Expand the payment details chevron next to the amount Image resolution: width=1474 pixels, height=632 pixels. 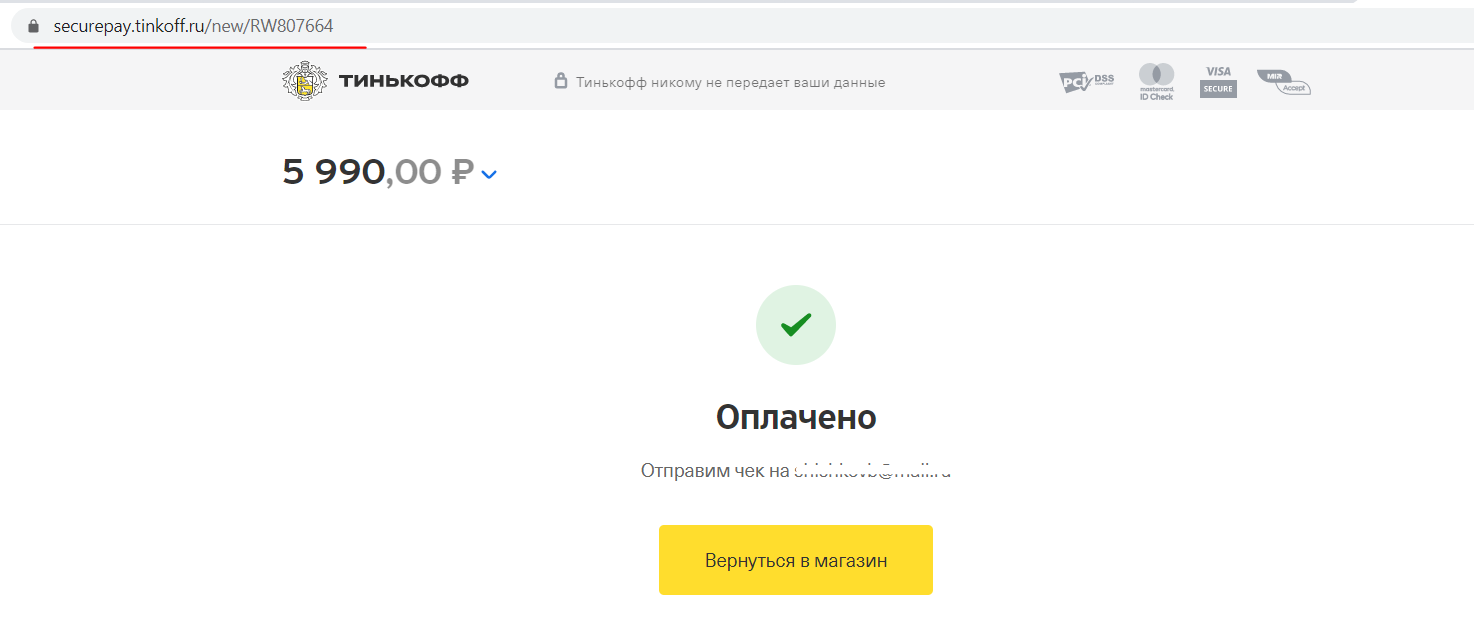click(x=489, y=174)
